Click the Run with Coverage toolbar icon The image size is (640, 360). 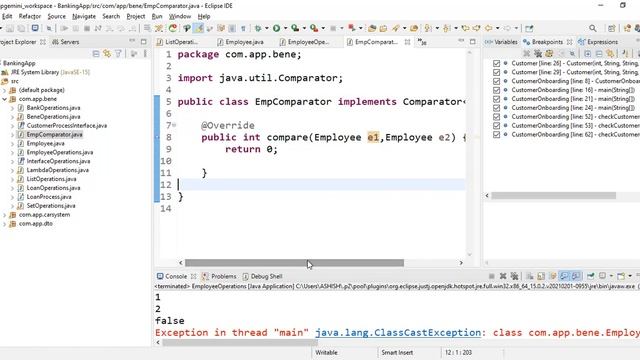click(x=295, y=28)
